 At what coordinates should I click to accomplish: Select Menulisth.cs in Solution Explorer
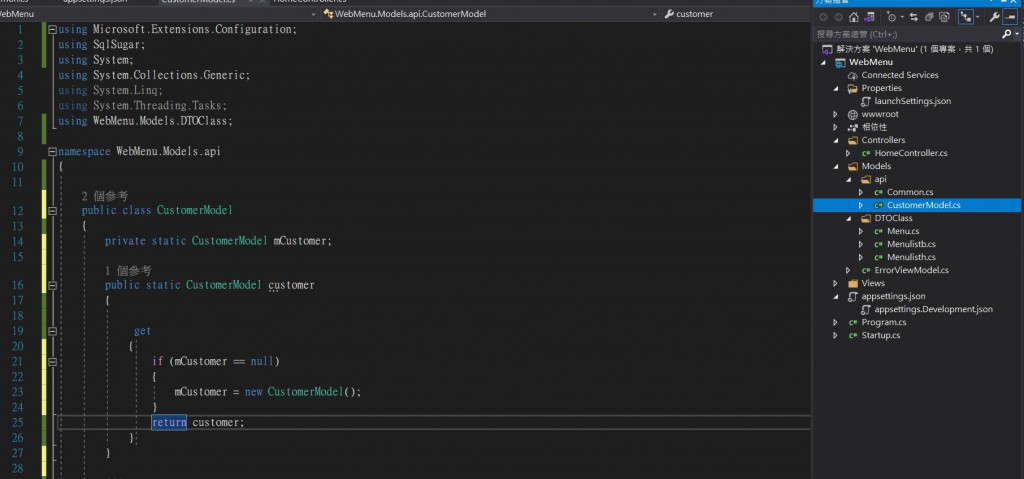(x=911, y=257)
